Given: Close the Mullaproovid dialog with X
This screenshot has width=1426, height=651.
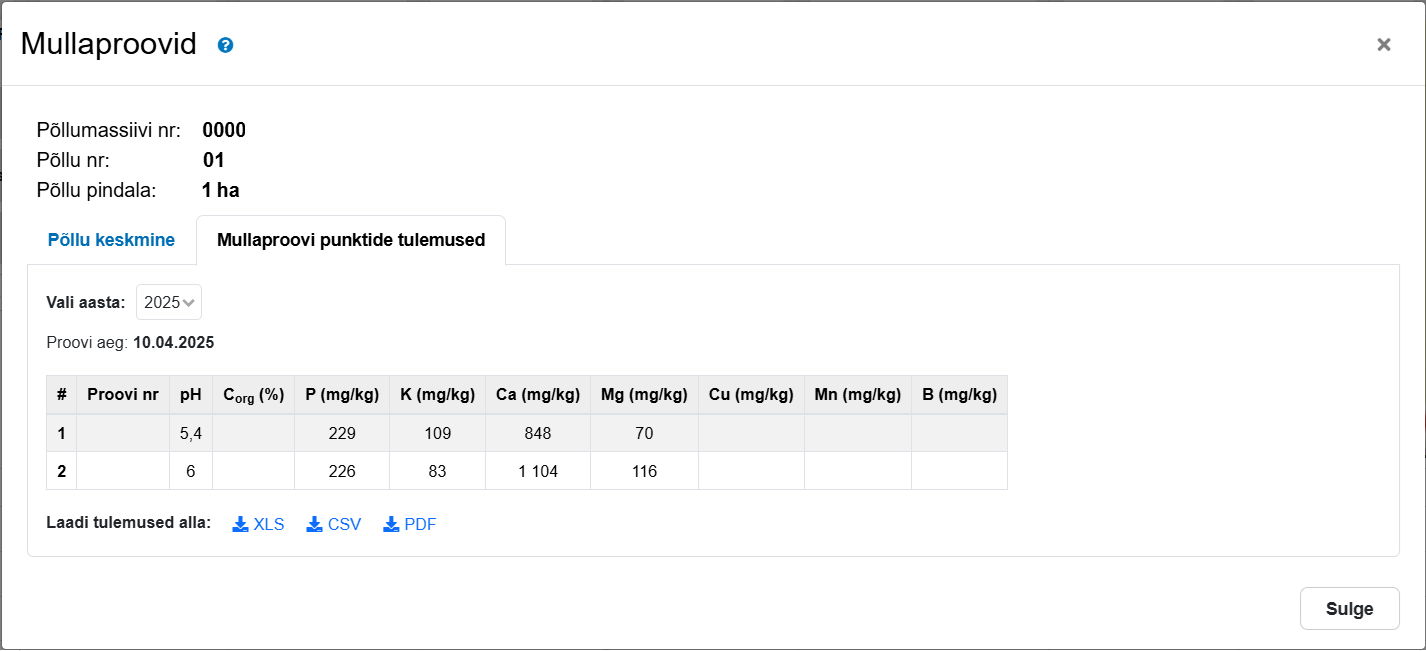Looking at the screenshot, I should 1383,44.
